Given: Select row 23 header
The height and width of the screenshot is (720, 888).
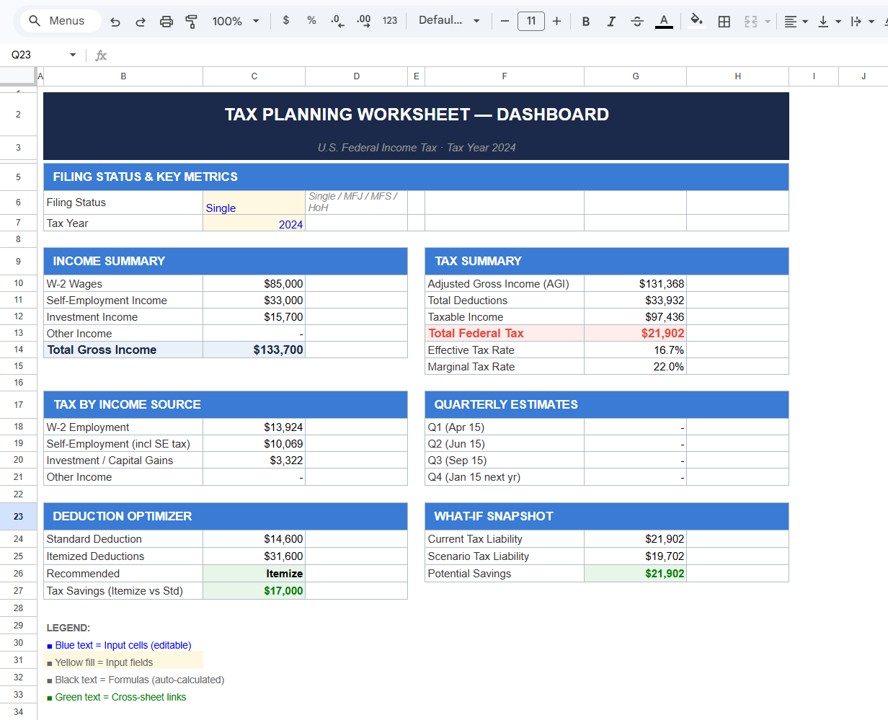Looking at the screenshot, I should (18, 517).
